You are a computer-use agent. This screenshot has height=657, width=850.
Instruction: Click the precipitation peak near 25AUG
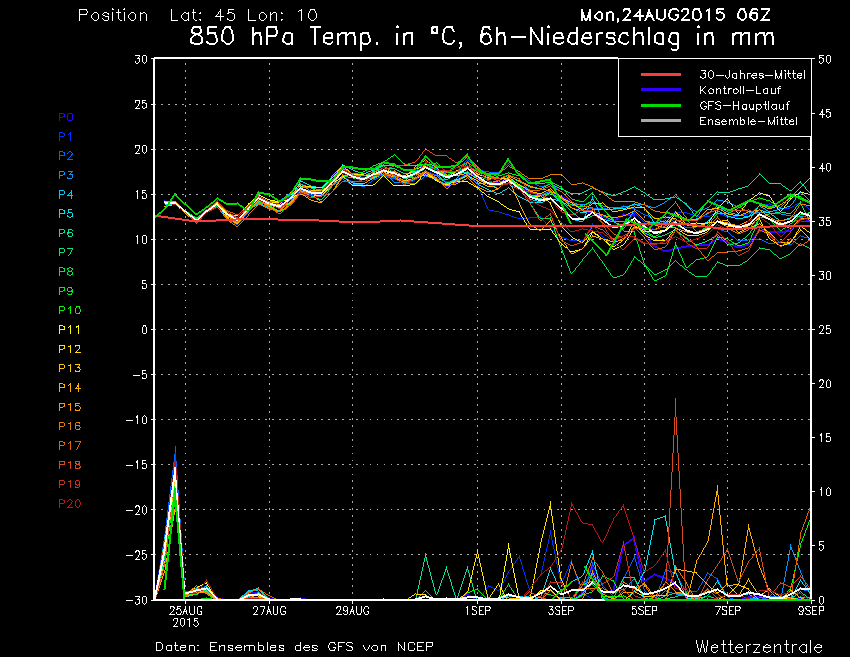tap(175, 448)
